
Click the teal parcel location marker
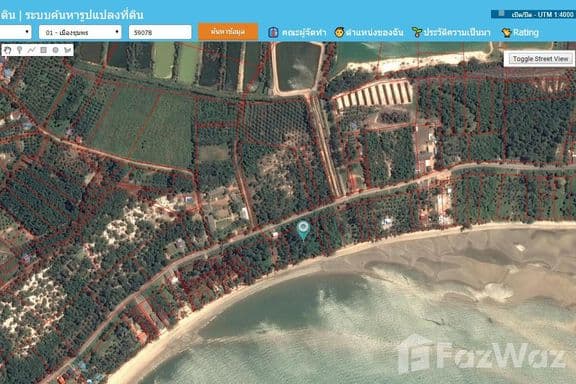click(x=303, y=230)
